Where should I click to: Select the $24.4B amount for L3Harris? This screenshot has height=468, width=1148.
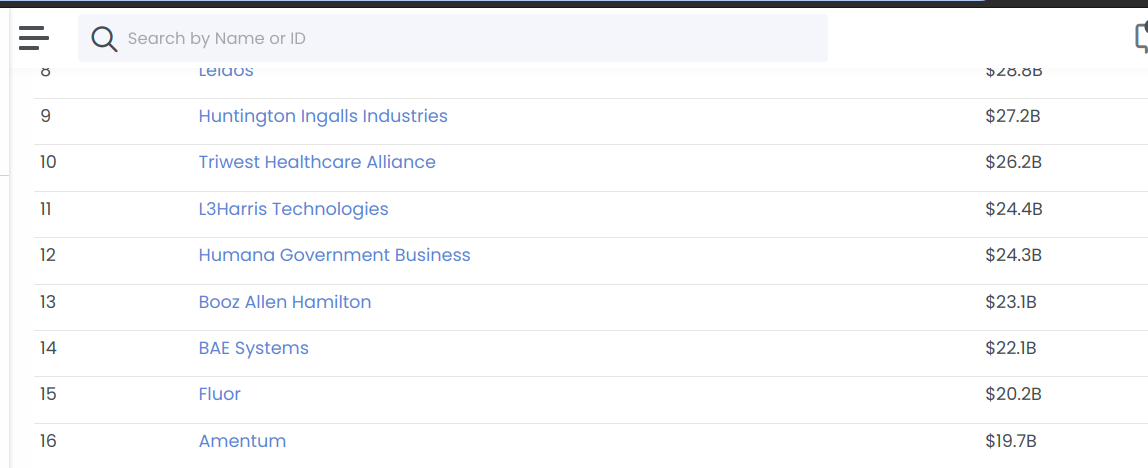pos(1013,209)
